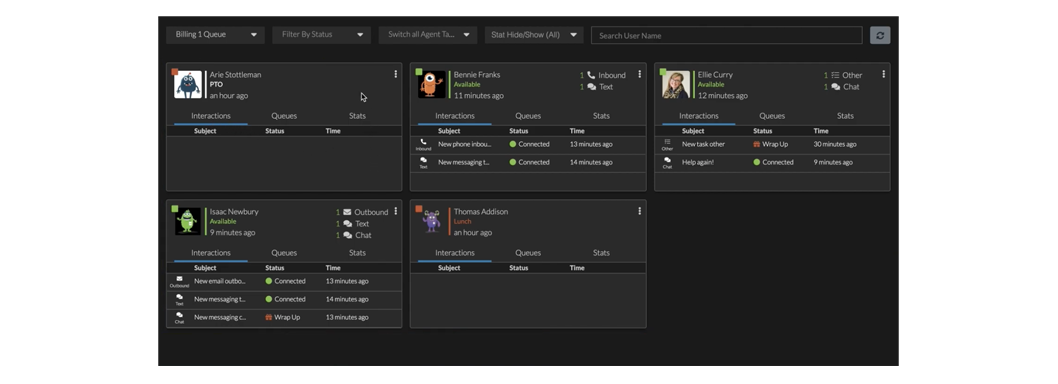
Task: Select the 'New phone inbou...' interaction subject
Action: point(465,144)
